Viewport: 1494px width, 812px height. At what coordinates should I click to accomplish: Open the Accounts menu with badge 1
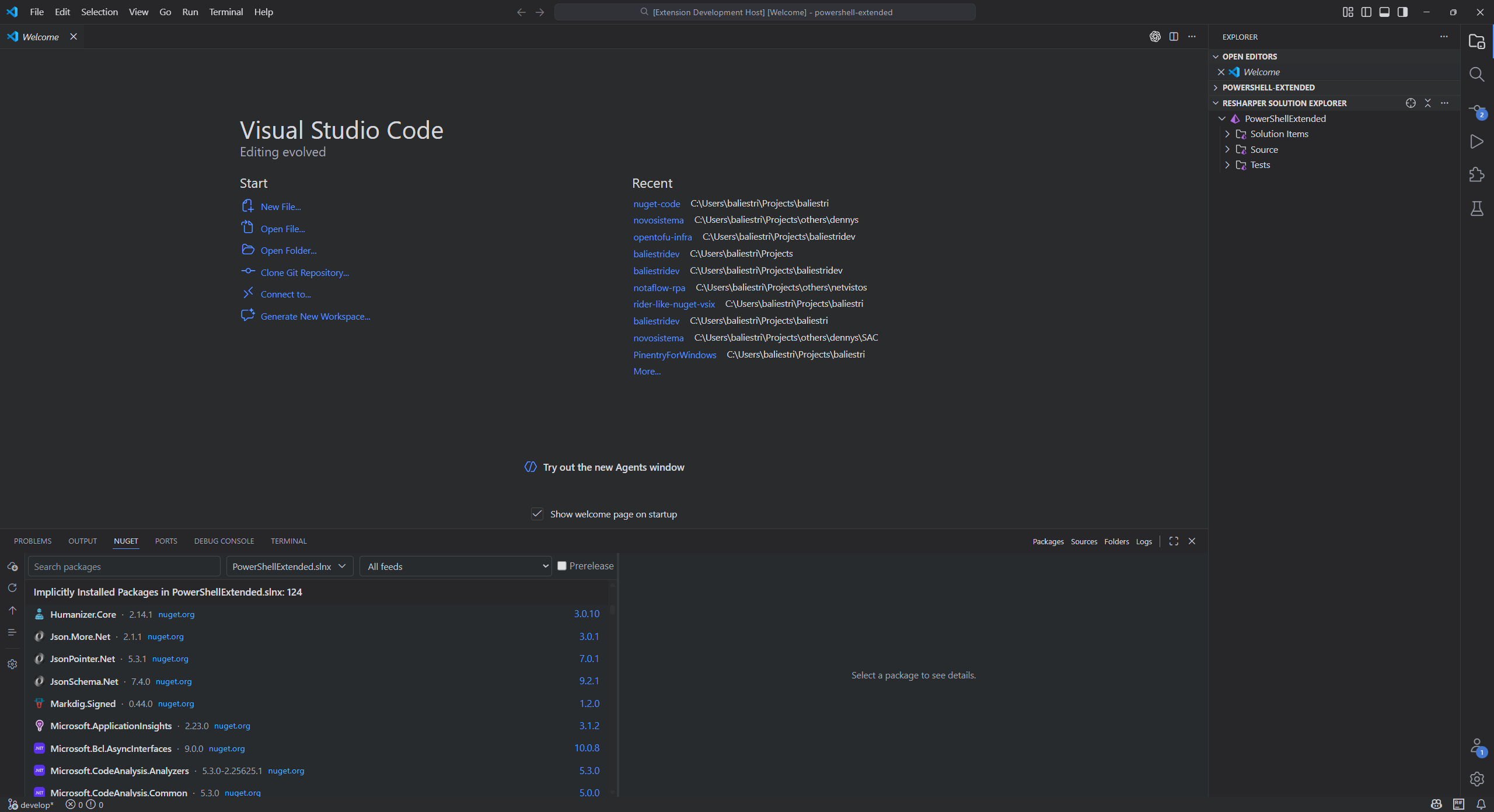pyautogui.click(x=1476, y=747)
